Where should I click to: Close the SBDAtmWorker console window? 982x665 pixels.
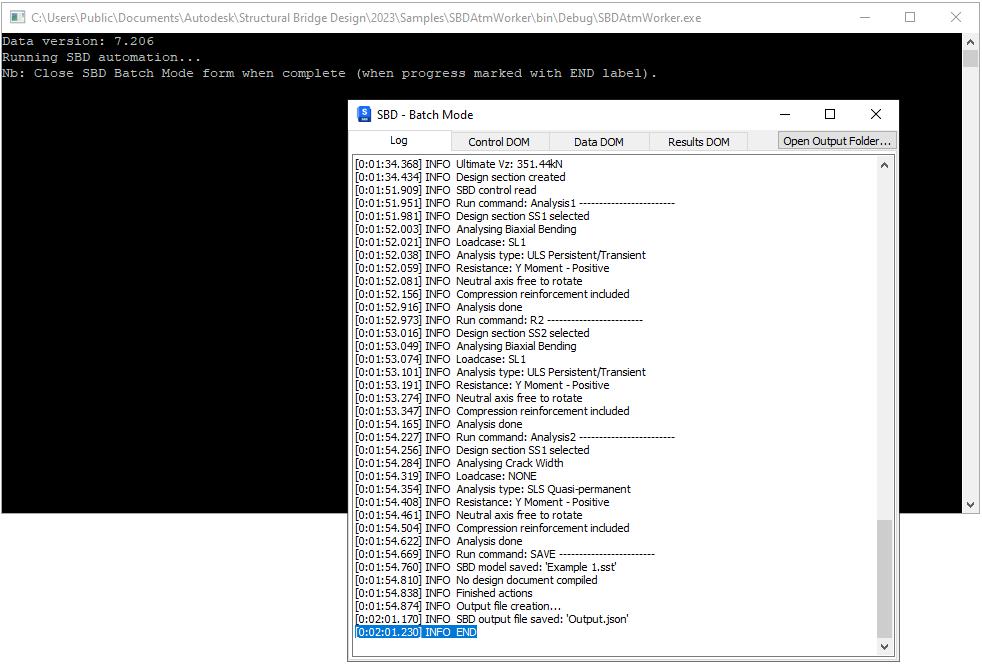956,17
